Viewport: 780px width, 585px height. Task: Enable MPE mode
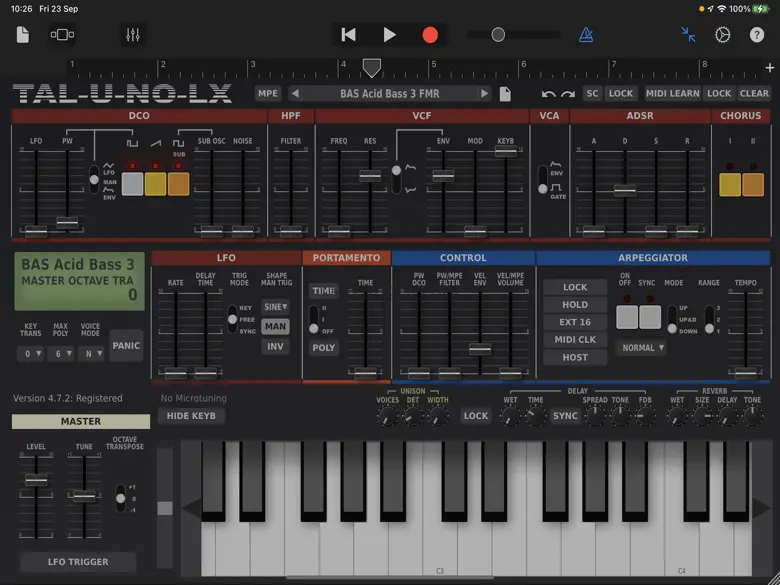tap(268, 94)
